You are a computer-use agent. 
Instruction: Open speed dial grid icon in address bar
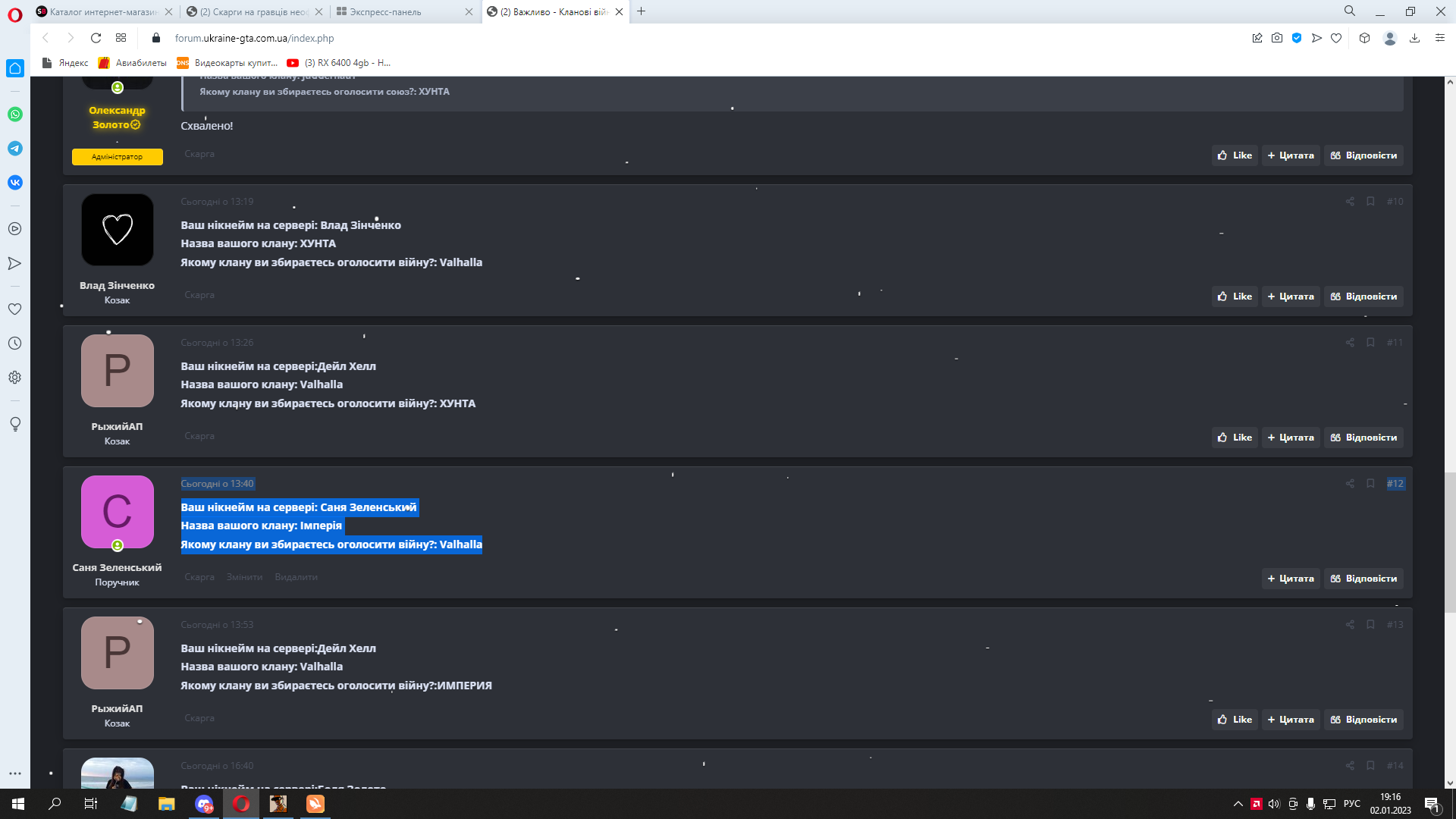(x=121, y=38)
